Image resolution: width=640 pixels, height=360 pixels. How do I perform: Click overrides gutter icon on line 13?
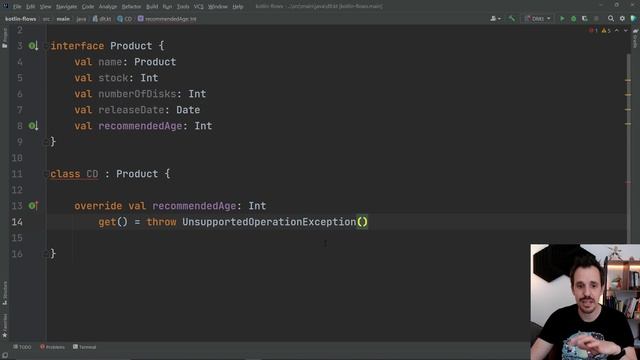[33, 206]
